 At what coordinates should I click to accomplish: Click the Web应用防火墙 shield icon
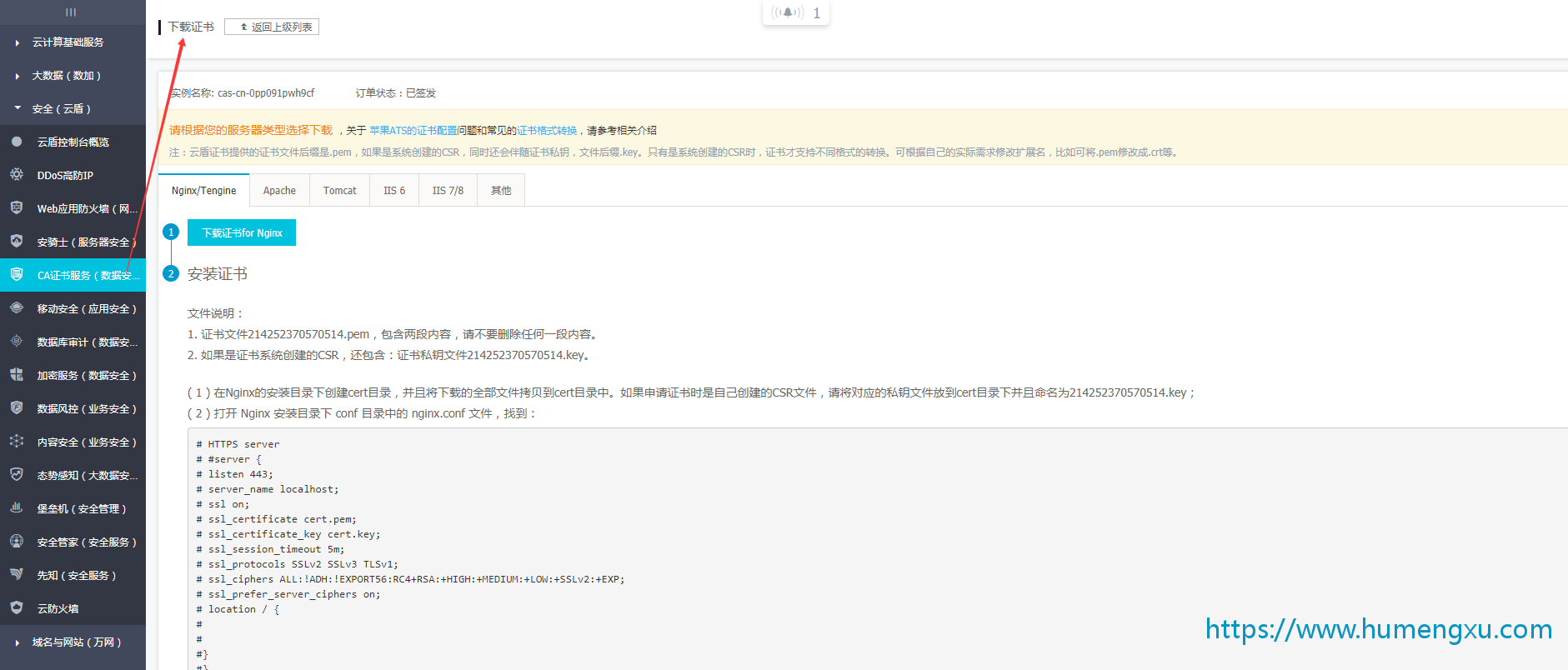point(17,208)
